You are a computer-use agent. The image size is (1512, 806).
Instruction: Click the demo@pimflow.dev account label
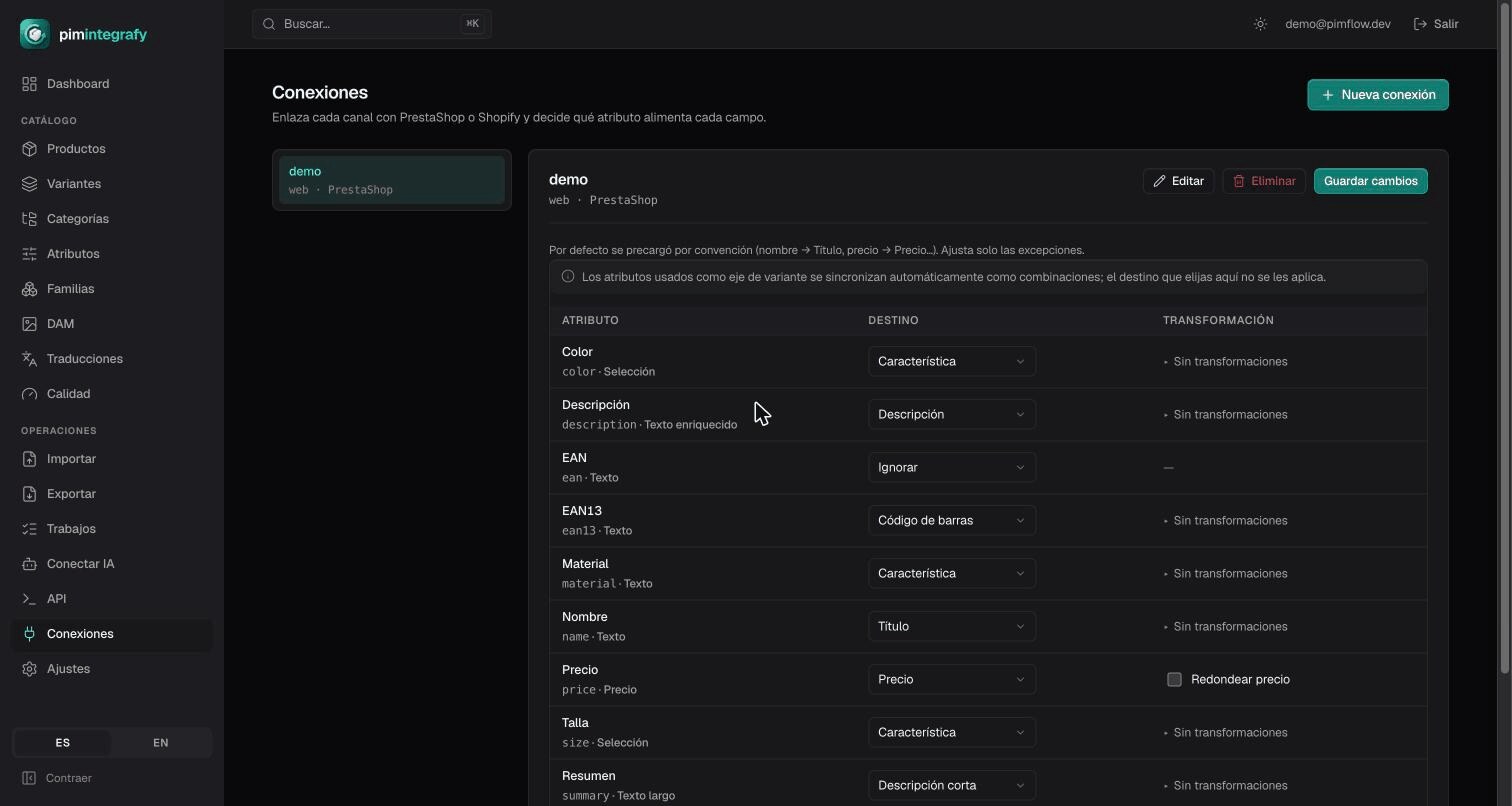1338,24
